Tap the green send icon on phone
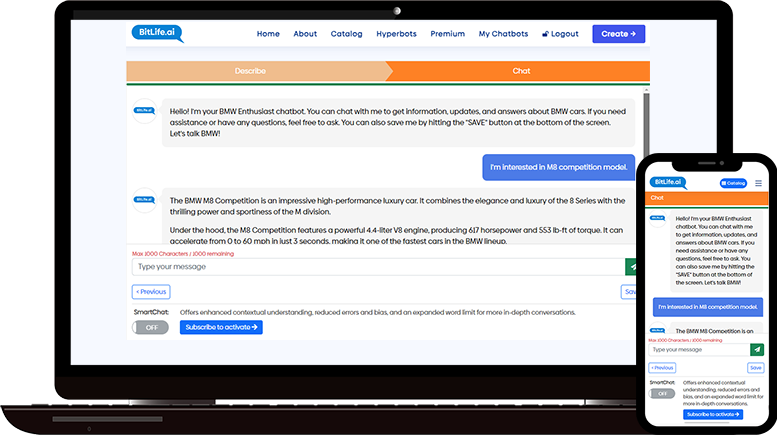The width and height of the screenshot is (777, 436). [x=757, y=350]
